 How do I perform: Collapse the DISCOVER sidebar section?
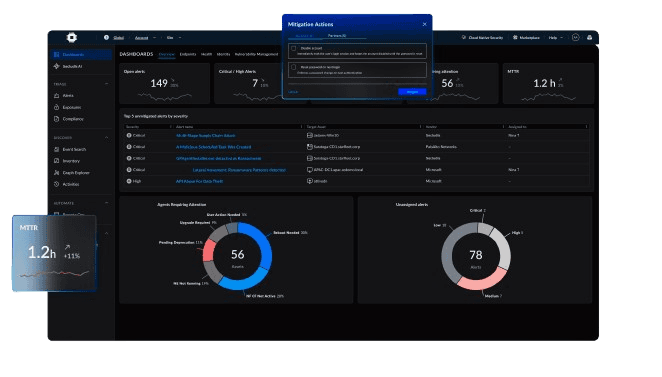point(106,138)
